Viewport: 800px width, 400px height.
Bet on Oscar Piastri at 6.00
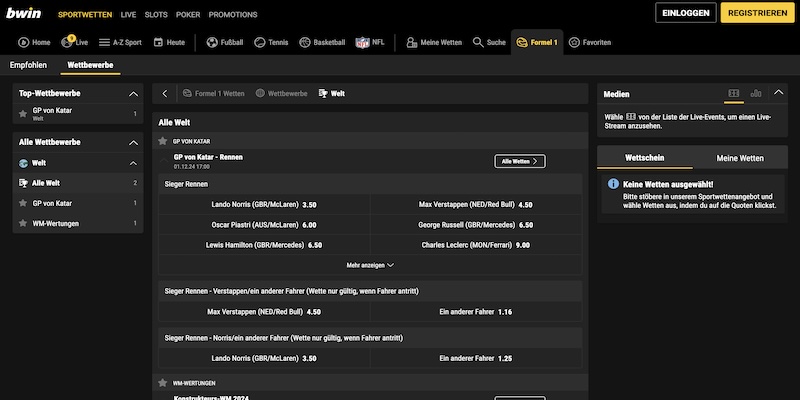tap(264, 225)
